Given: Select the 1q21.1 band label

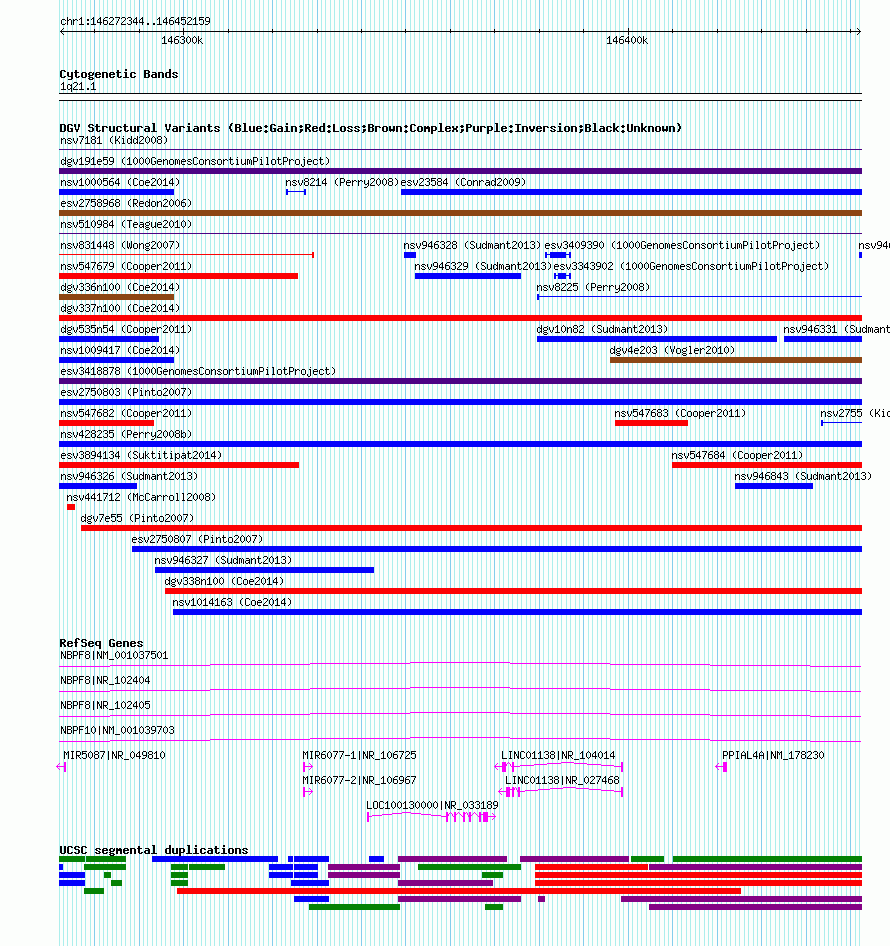Looking at the screenshot, I should tap(78, 86).
